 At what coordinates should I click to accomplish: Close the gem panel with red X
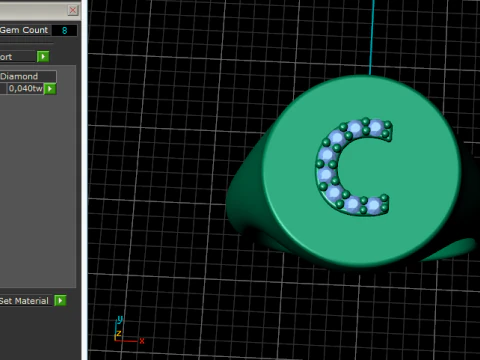pos(73,10)
